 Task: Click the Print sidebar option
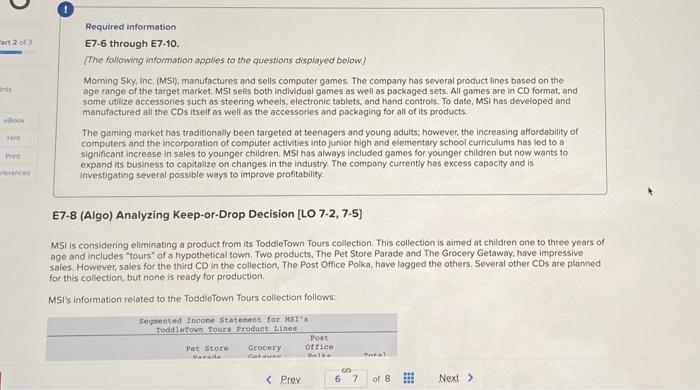(x=13, y=156)
